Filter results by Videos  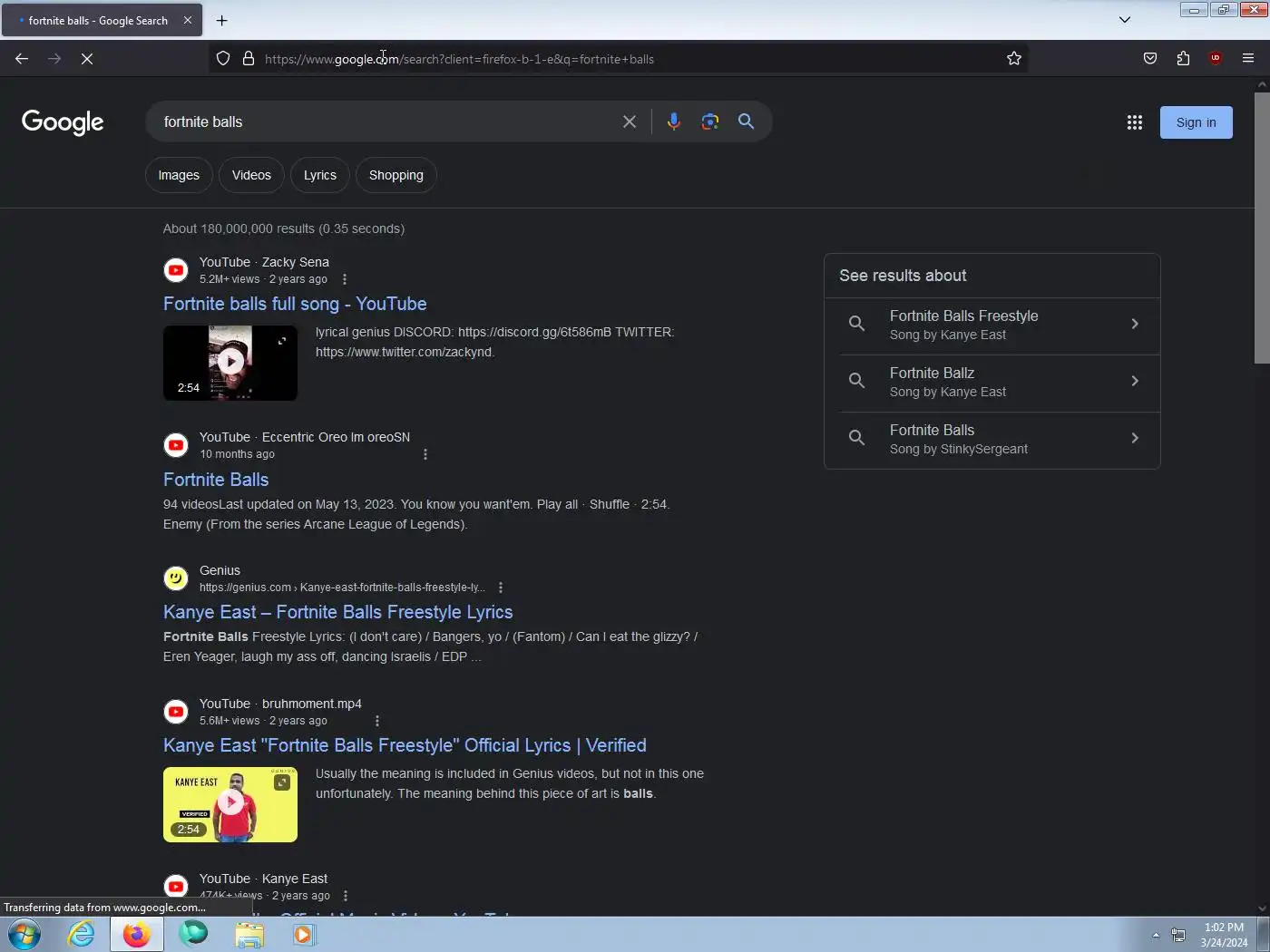click(251, 175)
